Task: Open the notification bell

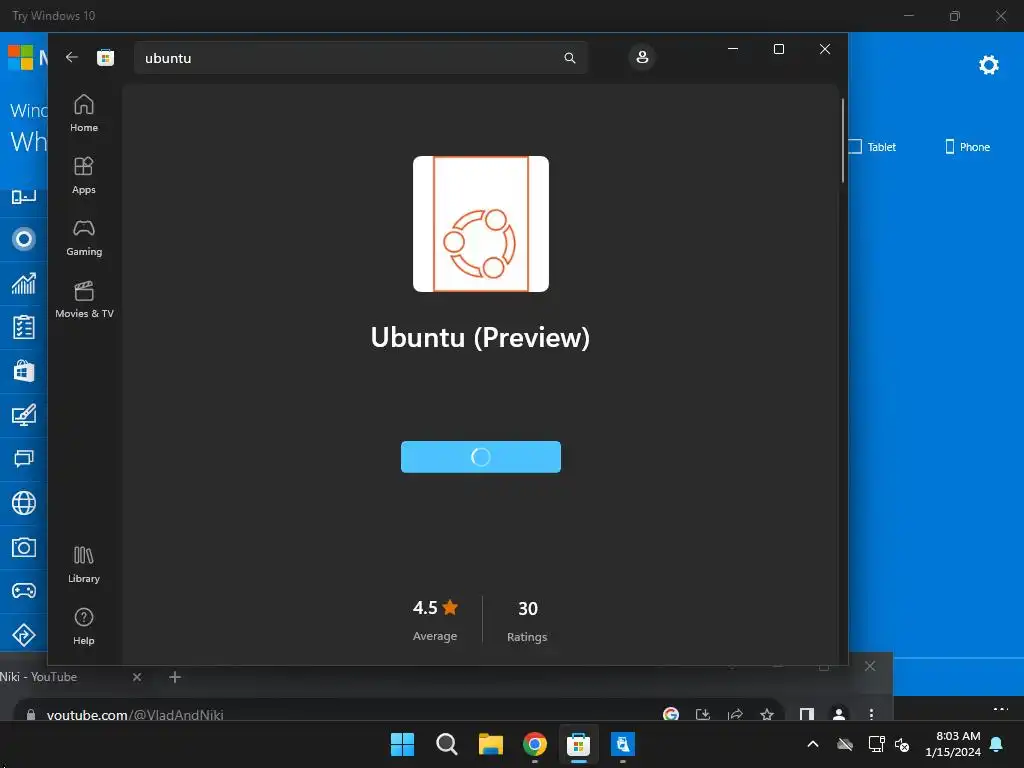Action: 997,744
